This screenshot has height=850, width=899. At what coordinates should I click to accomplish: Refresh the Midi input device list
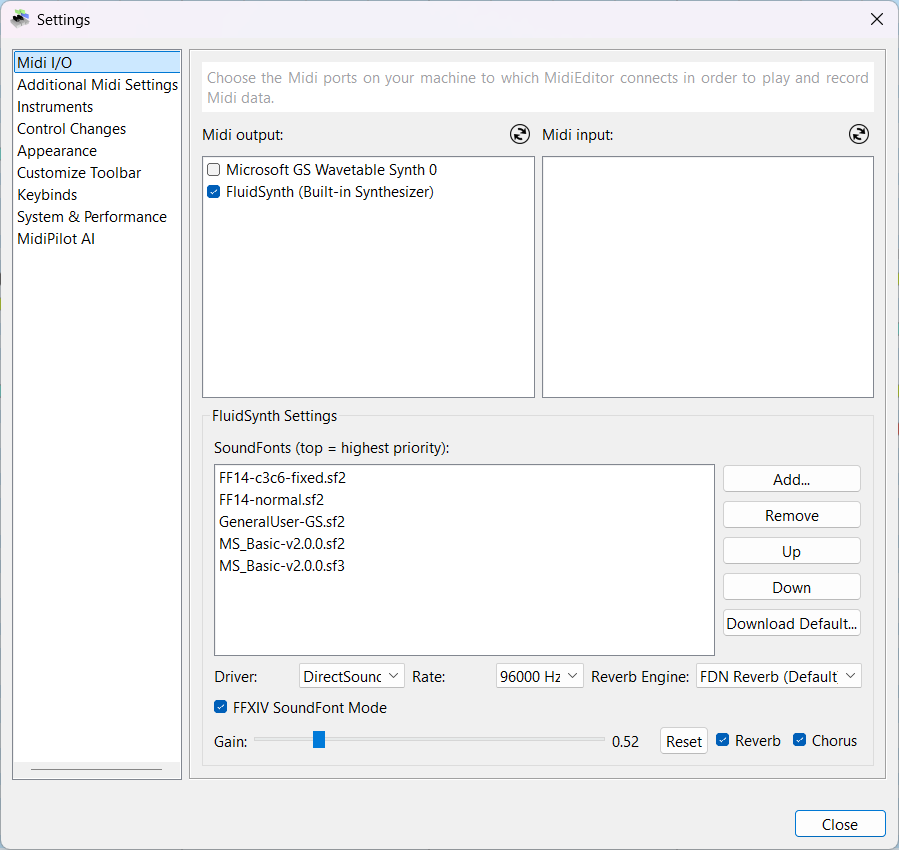pos(858,134)
